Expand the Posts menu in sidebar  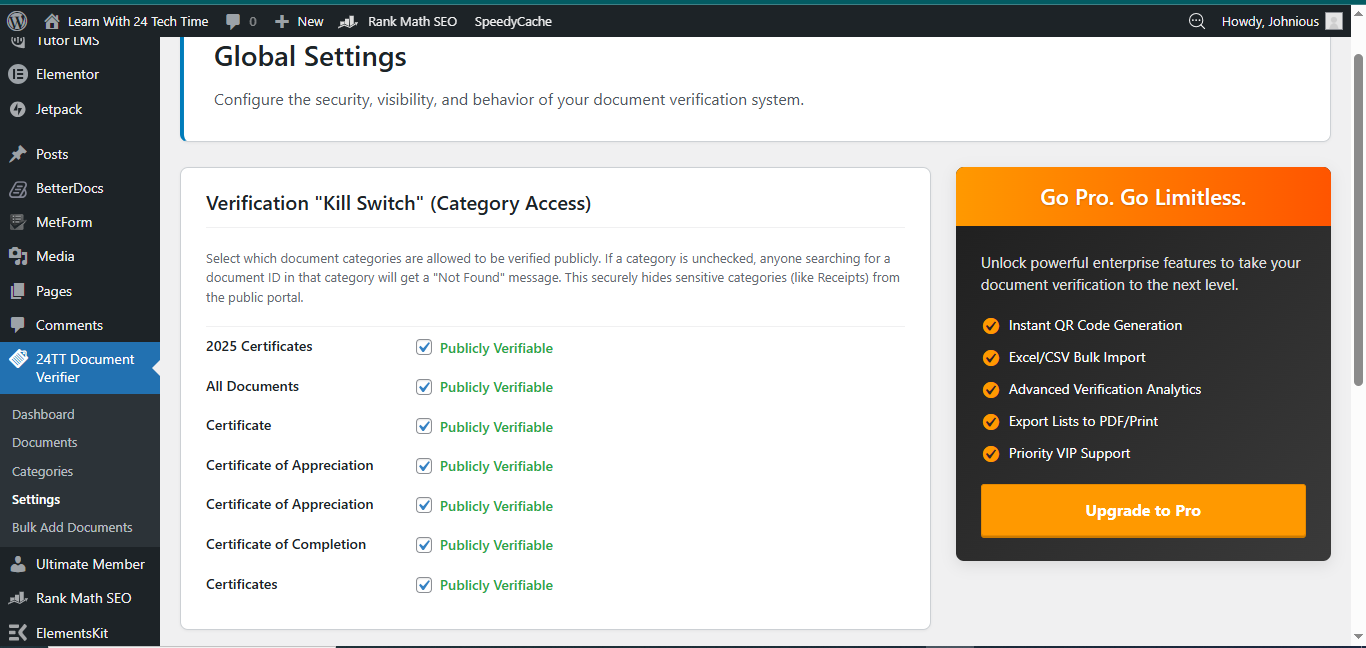coord(52,153)
